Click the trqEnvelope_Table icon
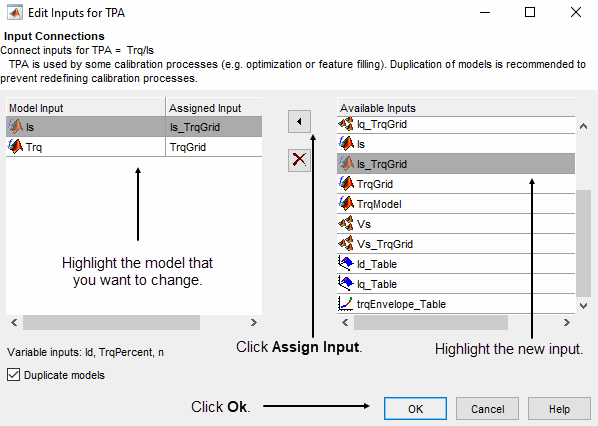 tap(346, 304)
